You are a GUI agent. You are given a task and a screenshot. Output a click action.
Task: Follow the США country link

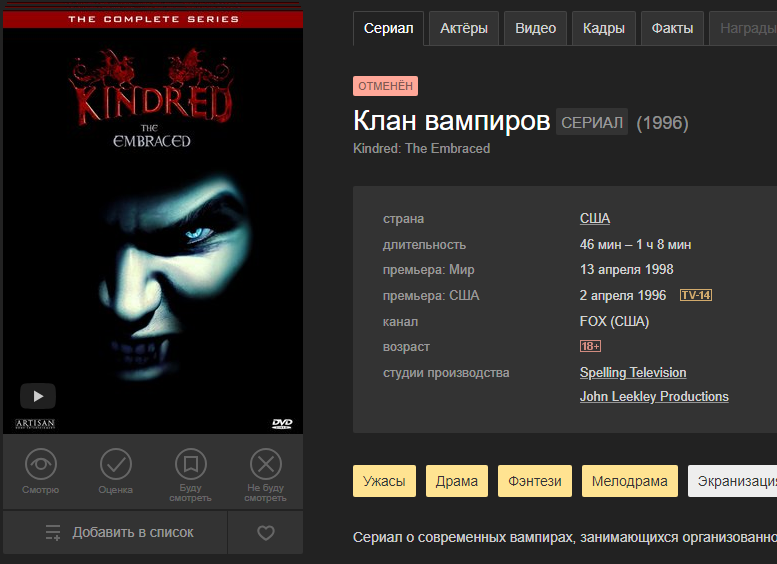595,219
